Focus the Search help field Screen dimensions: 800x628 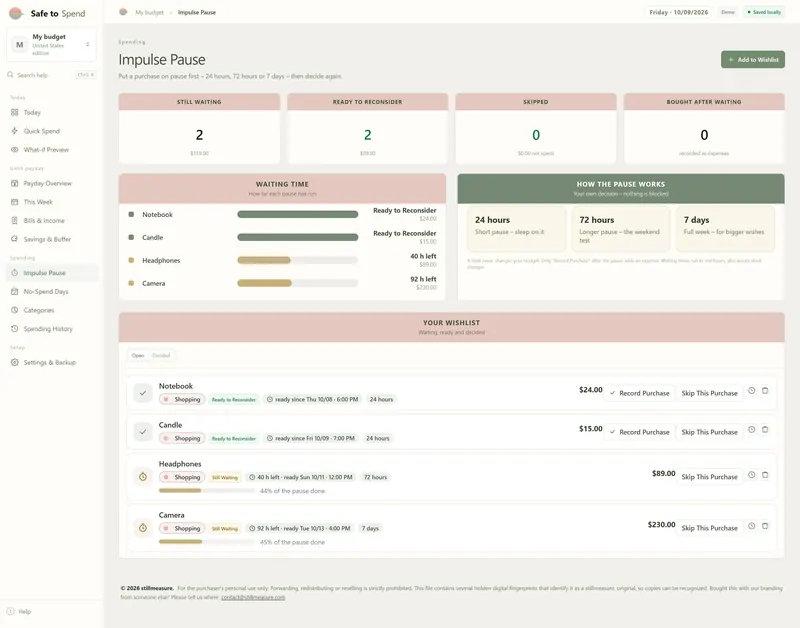pos(51,75)
